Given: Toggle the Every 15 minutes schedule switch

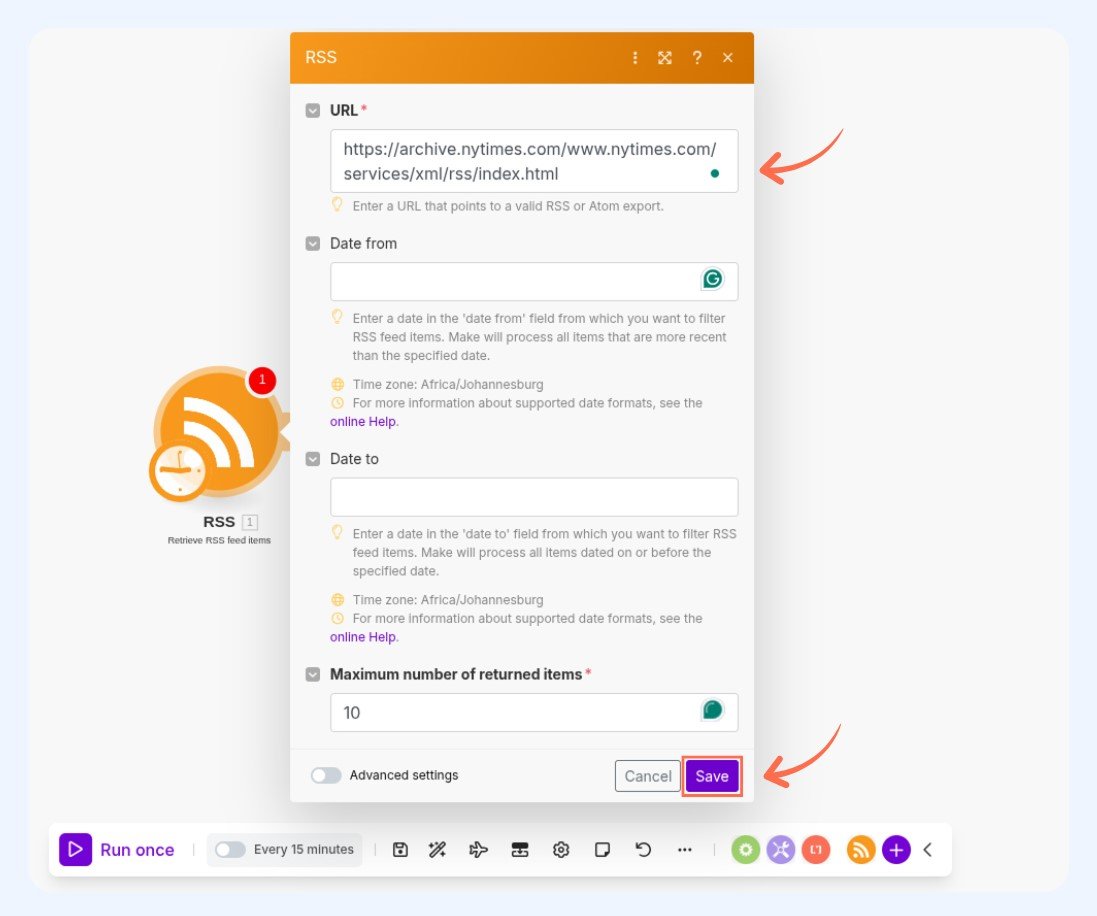Looking at the screenshot, I should tap(230, 849).
